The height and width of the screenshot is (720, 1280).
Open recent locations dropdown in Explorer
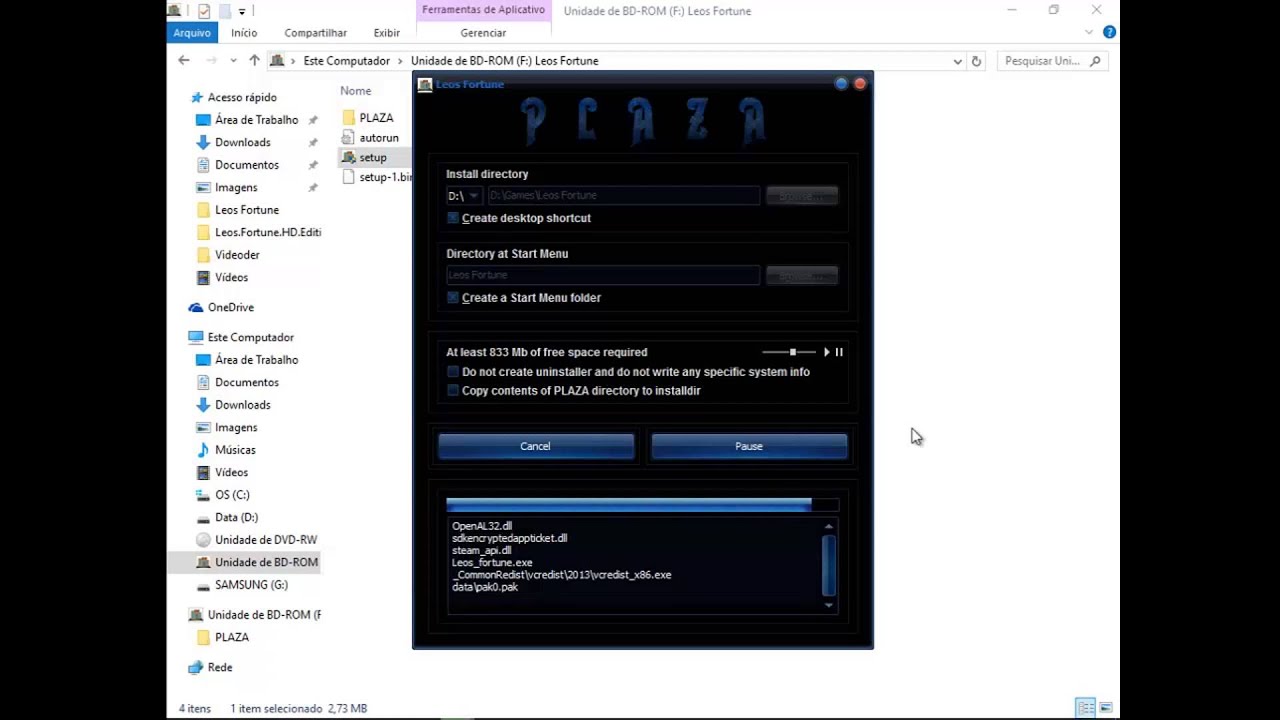pos(233,61)
